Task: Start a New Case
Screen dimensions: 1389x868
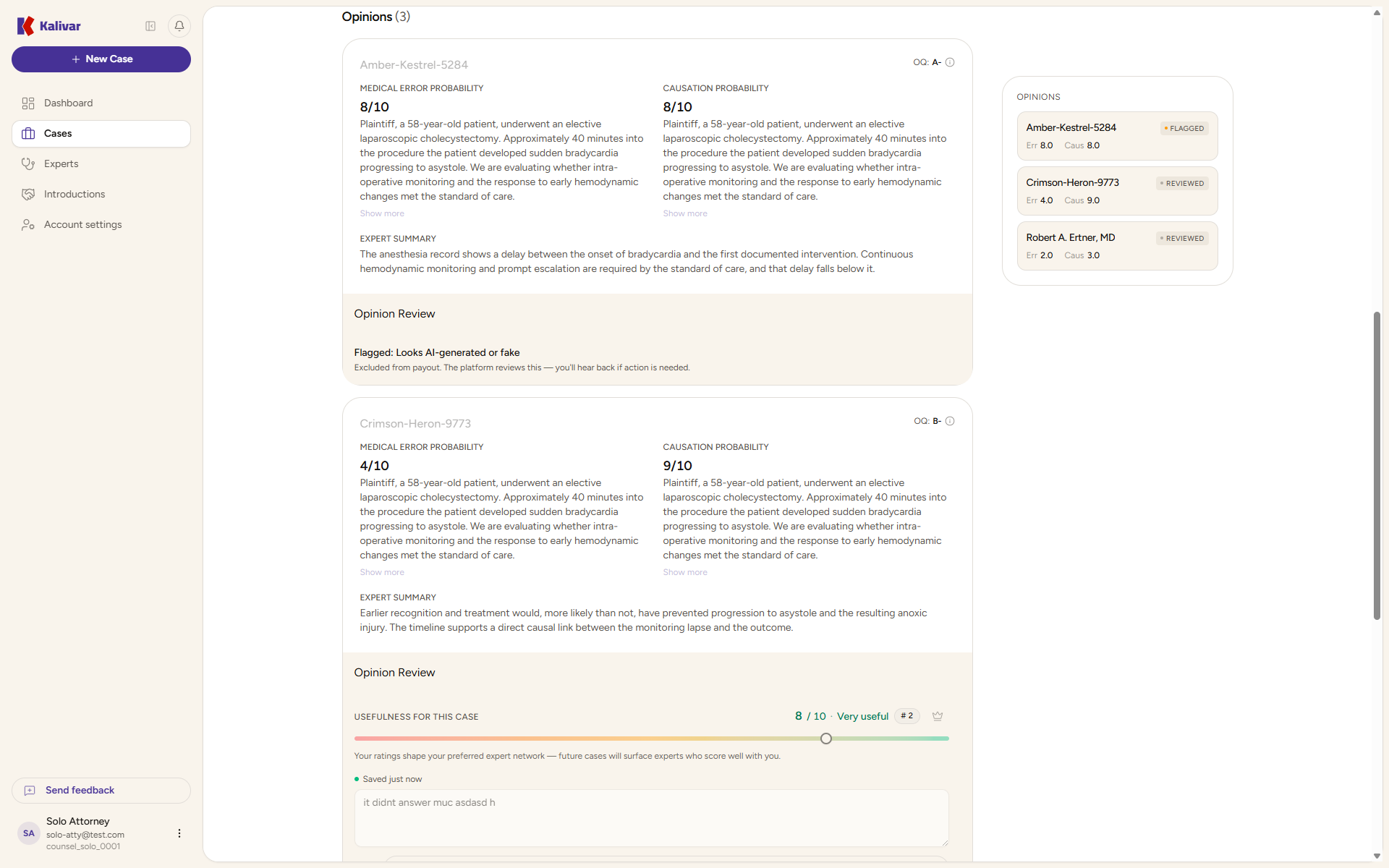Action: pos(101,59)
